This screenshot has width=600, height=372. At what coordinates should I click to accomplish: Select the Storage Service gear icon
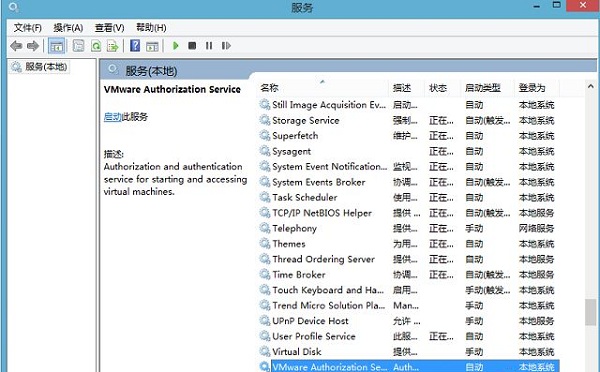coord(265,120)
